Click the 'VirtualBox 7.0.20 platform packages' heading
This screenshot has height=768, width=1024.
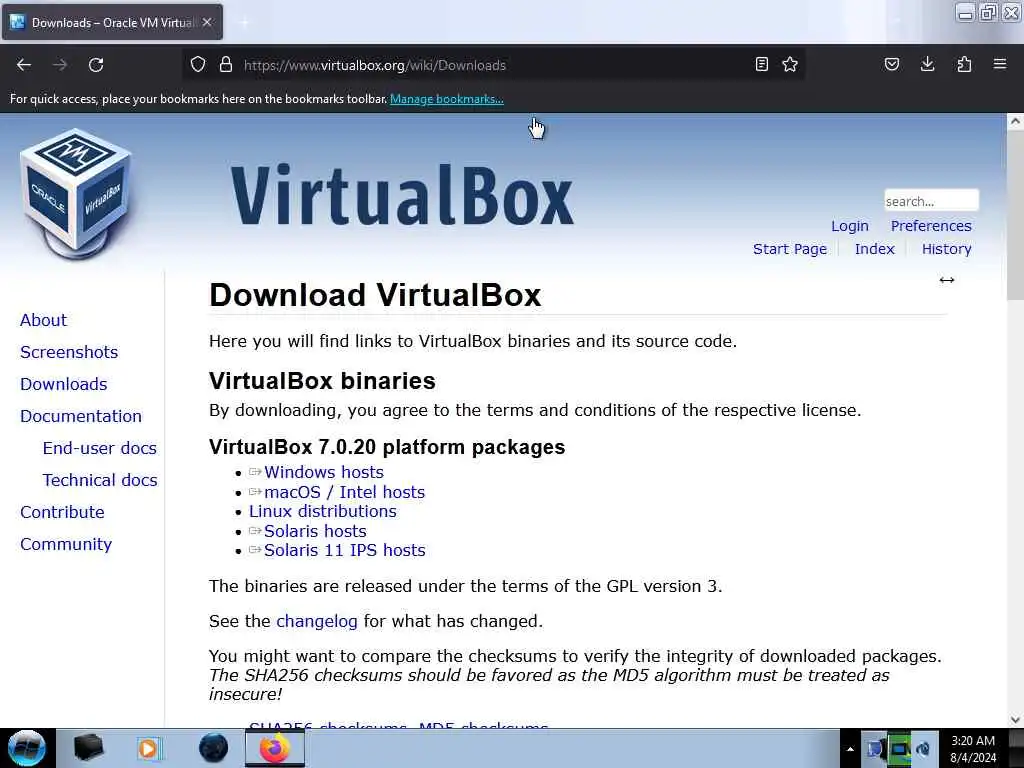pyautogui.click(x=387, y=447)
